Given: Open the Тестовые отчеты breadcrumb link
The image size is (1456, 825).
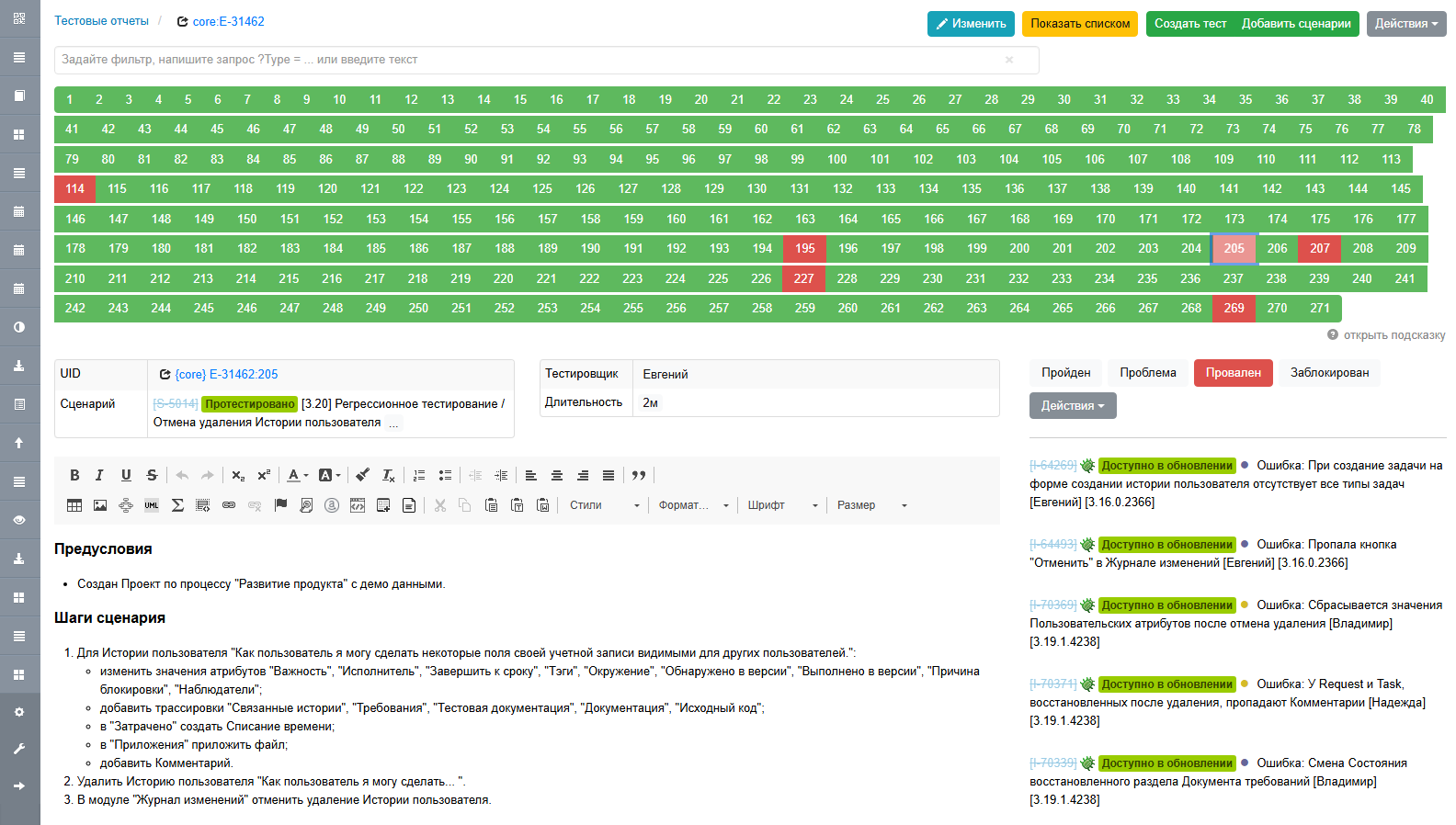Looking at the screenshot, I should point(101,20).
